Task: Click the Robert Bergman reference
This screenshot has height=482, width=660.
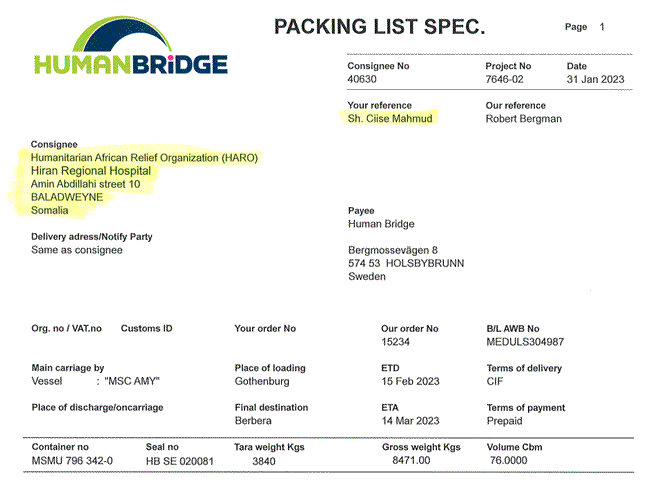Action: coord(523,119)
